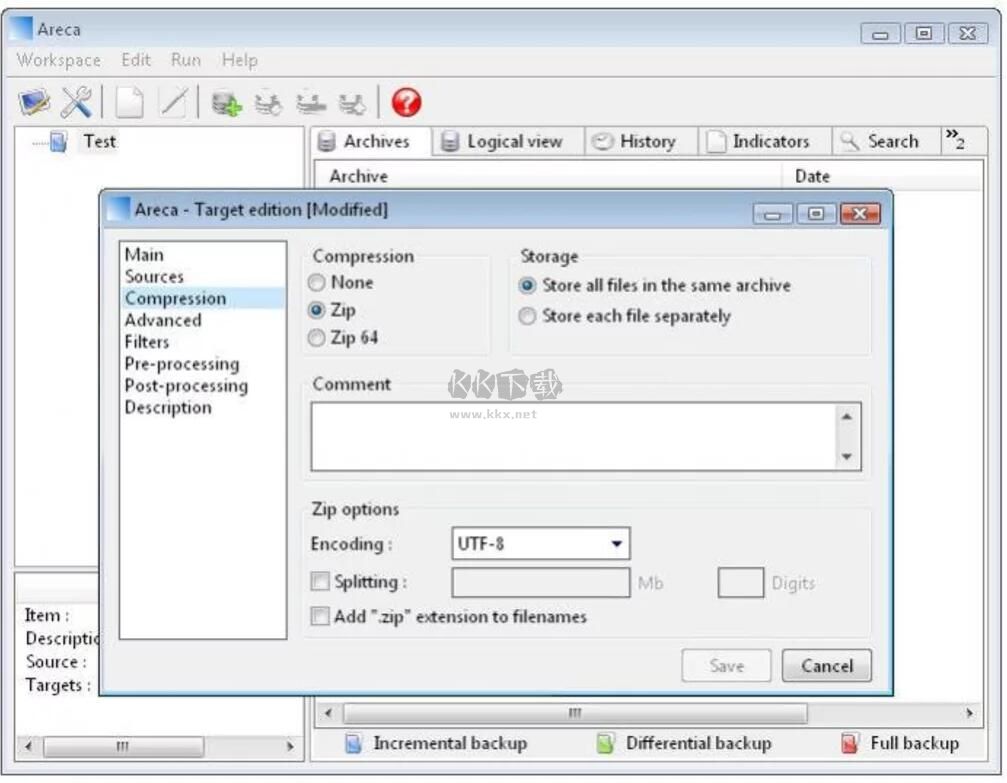Click the Test target icon in the tree
Viewport: 1007px width, 783px height.
[x=58, y=141]
